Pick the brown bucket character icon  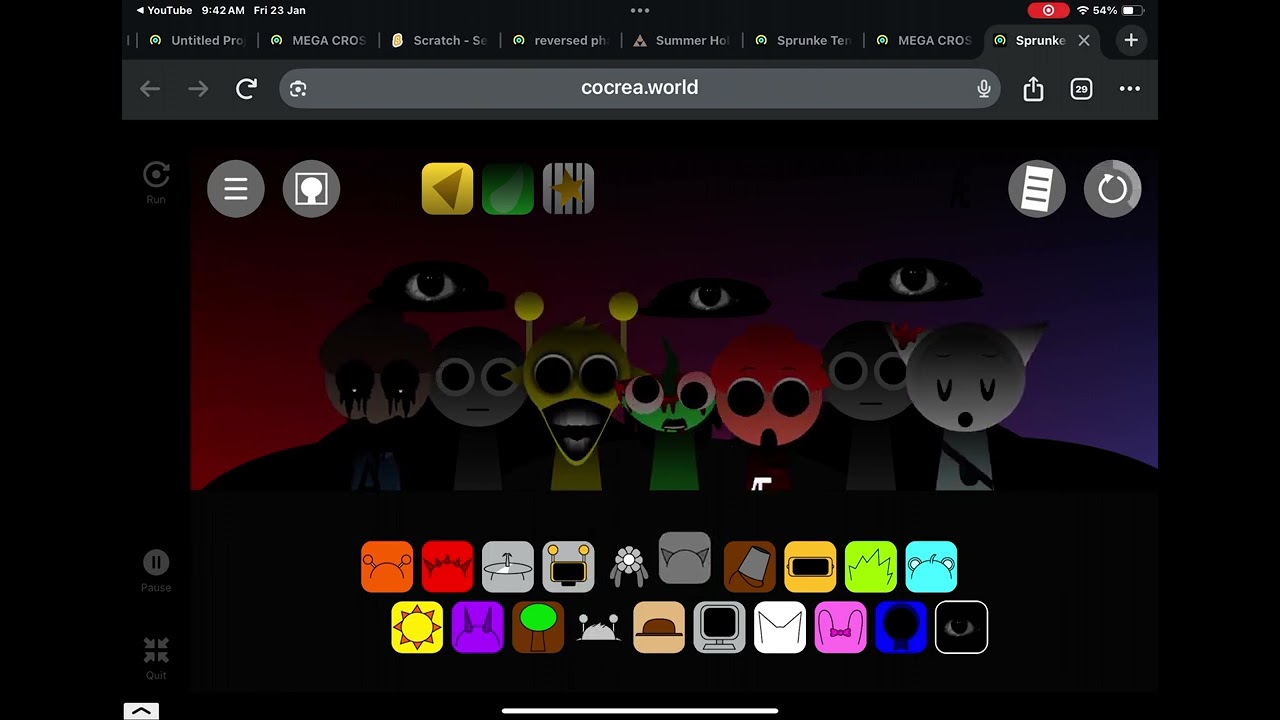750,567
